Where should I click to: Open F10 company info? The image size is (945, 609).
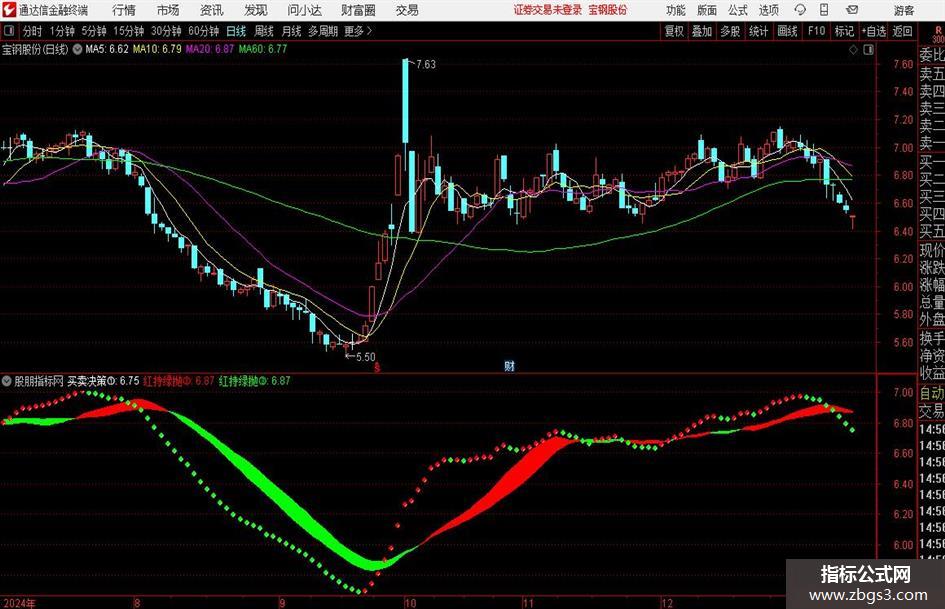pos(817,31)
